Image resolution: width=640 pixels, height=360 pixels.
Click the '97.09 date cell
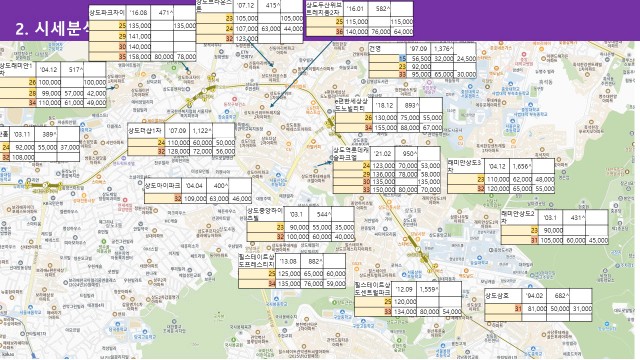[419, 49]
